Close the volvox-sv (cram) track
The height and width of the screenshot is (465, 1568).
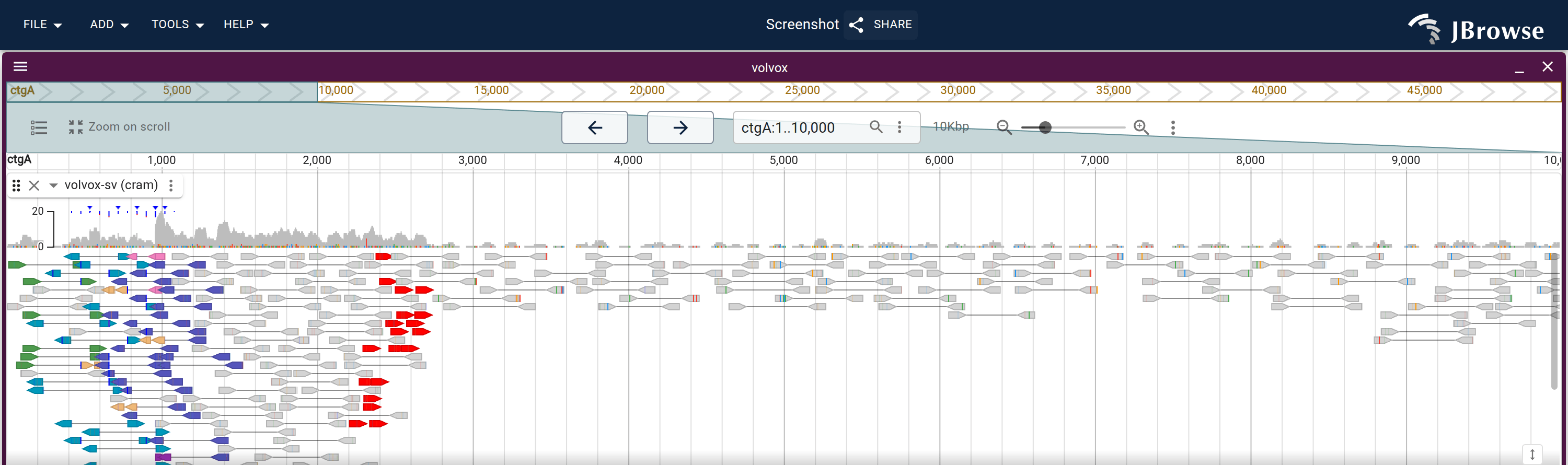click(x=34, y=185)
